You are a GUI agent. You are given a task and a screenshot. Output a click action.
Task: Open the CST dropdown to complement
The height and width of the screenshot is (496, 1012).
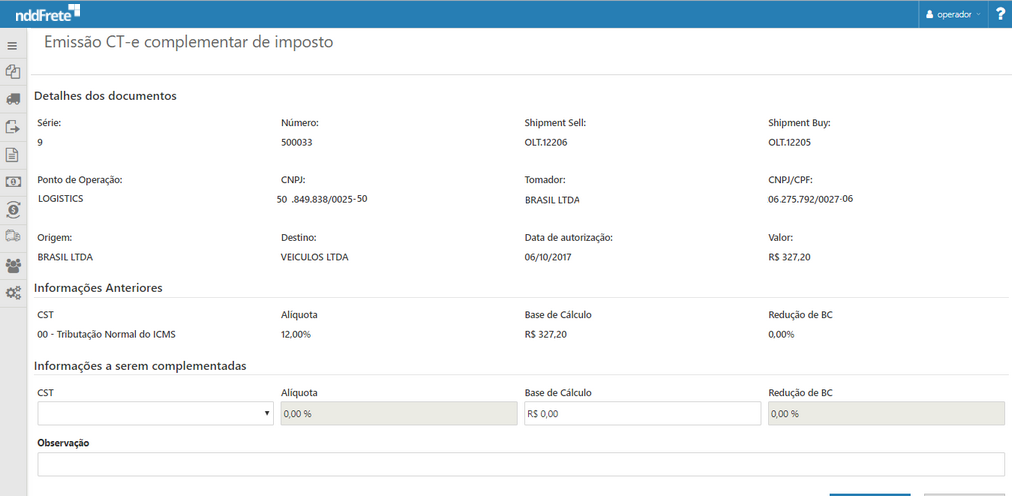coord(156,413)
